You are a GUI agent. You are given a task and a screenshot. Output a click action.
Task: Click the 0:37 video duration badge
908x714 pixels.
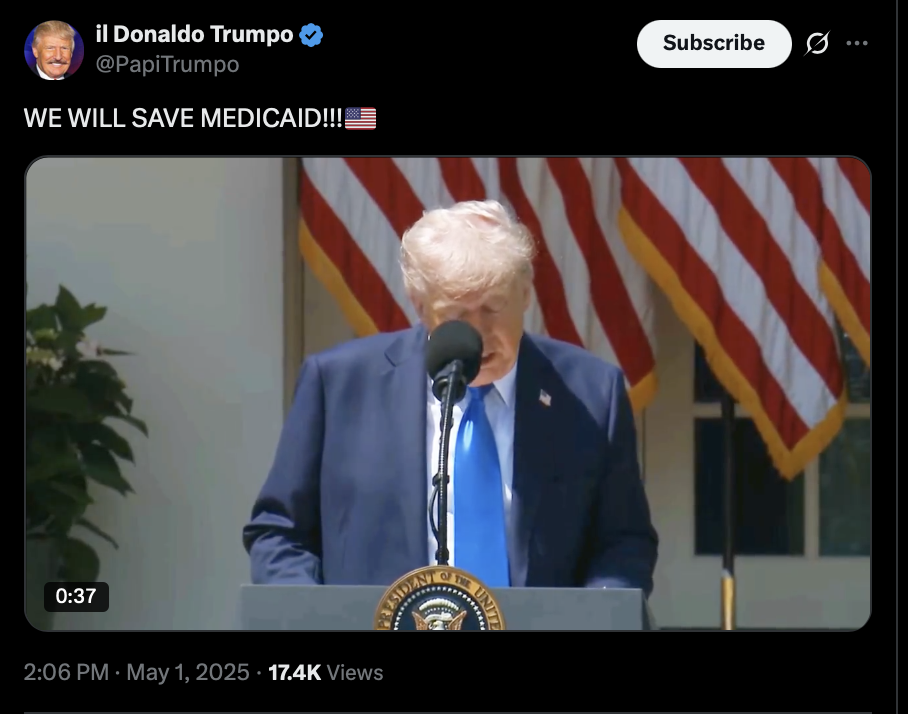tap(76, 596)
